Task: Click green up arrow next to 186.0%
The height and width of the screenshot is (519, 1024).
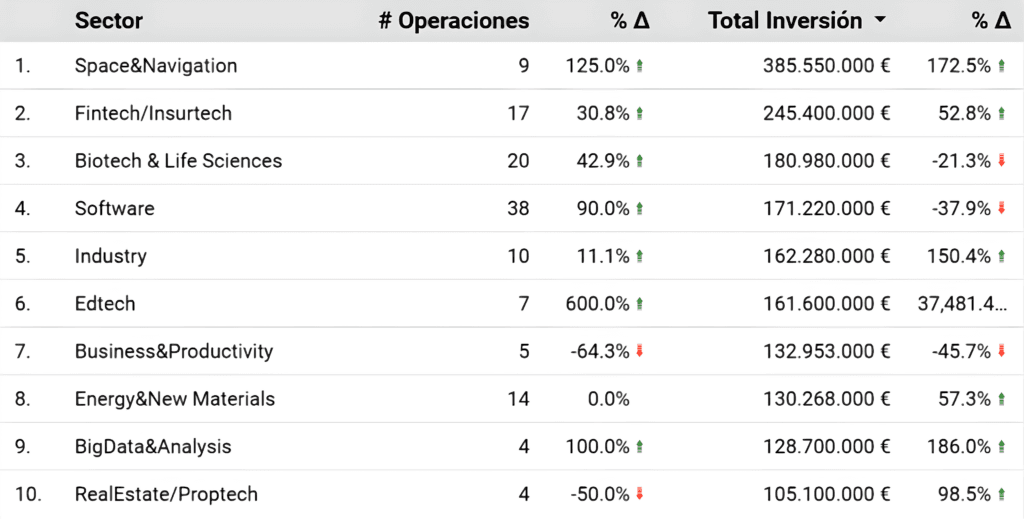Action: pyautogui.click(x=1002, y=447)
